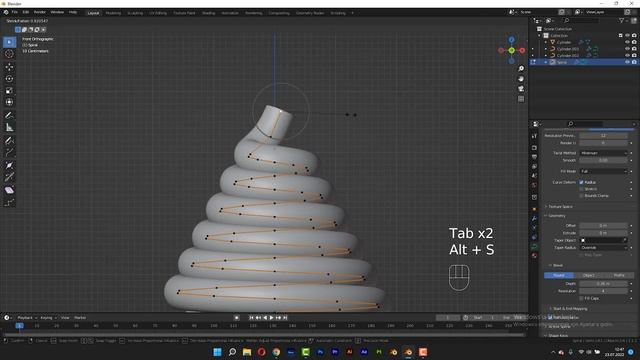Open timeline Keying dropdown

point(49,318)
